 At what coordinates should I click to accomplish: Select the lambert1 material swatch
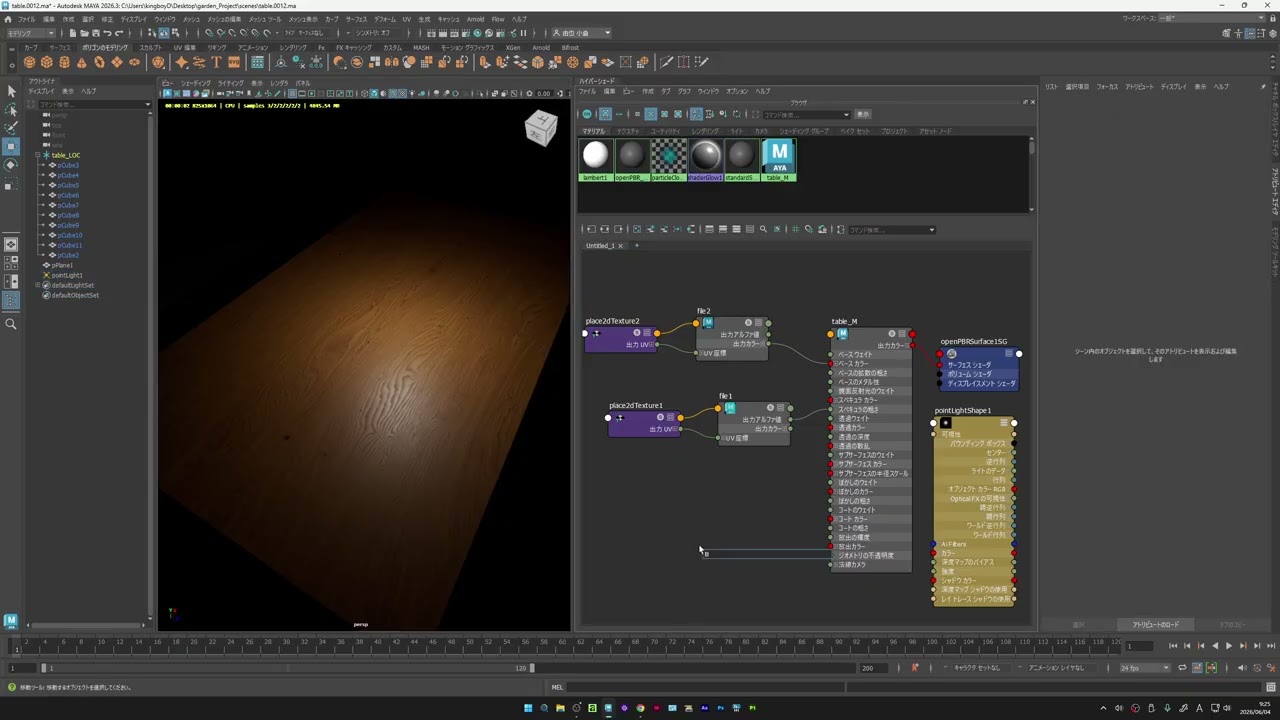pyautogui.click(x=595, y=160)
